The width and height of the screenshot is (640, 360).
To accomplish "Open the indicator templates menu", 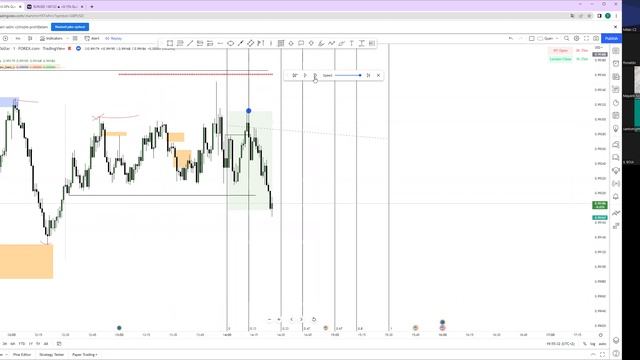I will (75, 38).
